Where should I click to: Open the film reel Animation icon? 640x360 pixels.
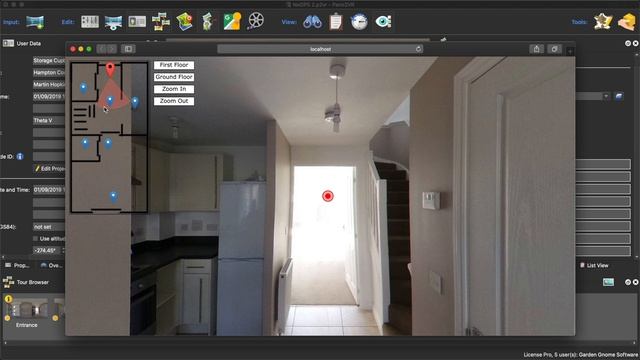click(256, 21)
